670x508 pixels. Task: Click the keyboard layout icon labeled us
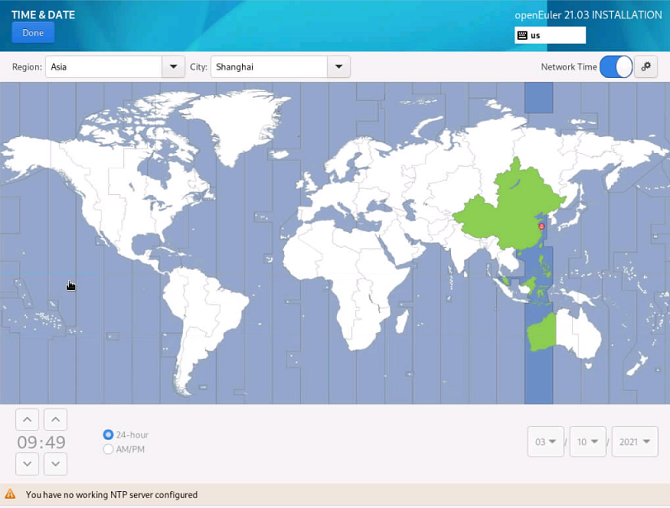[x=522, y=35]
